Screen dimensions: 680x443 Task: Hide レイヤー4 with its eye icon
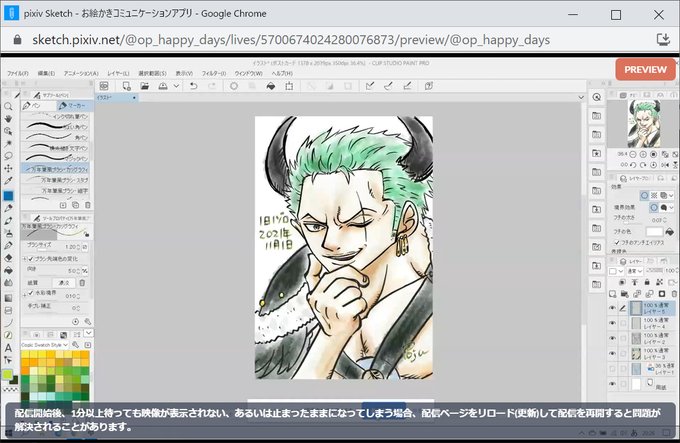[x=612, y=323]
